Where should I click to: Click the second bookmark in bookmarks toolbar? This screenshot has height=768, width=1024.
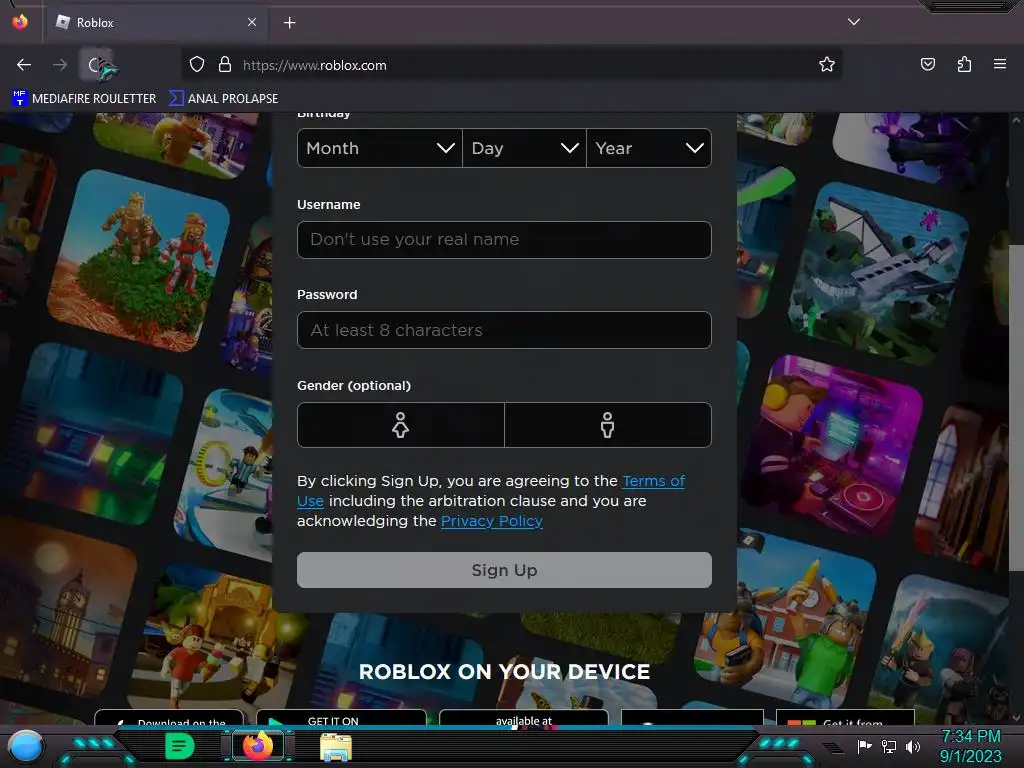coord(223,99)
